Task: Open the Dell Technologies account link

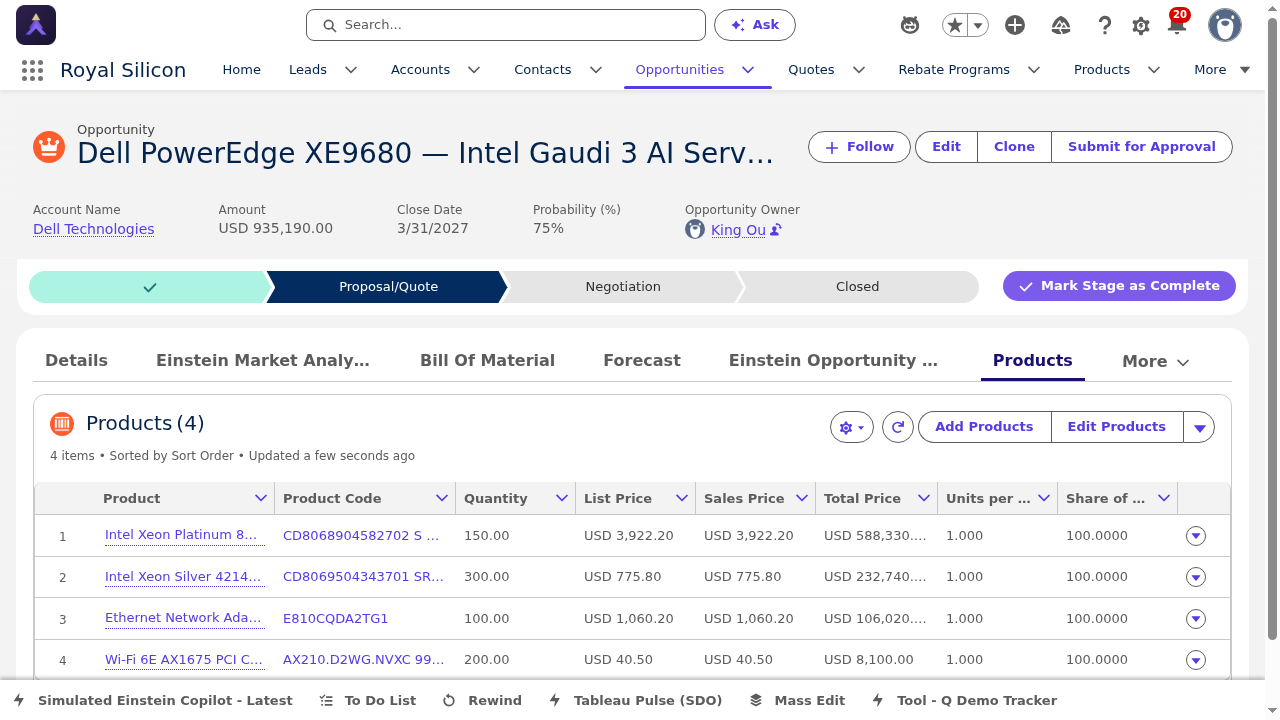Action: pyautogui.click(x=94, y=229)
